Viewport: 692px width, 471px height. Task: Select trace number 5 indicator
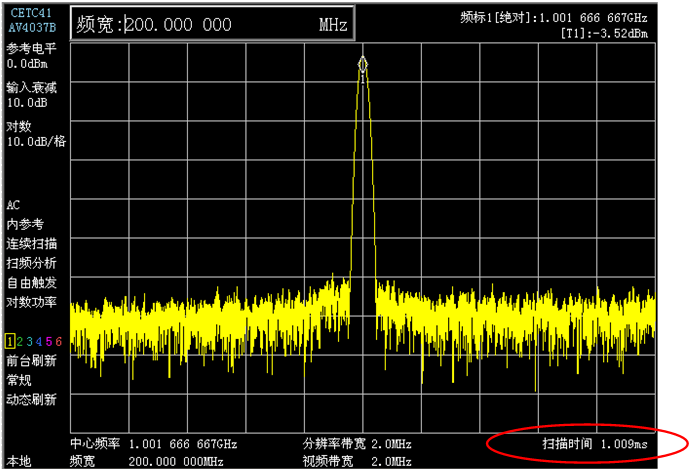tap(49, 341)
